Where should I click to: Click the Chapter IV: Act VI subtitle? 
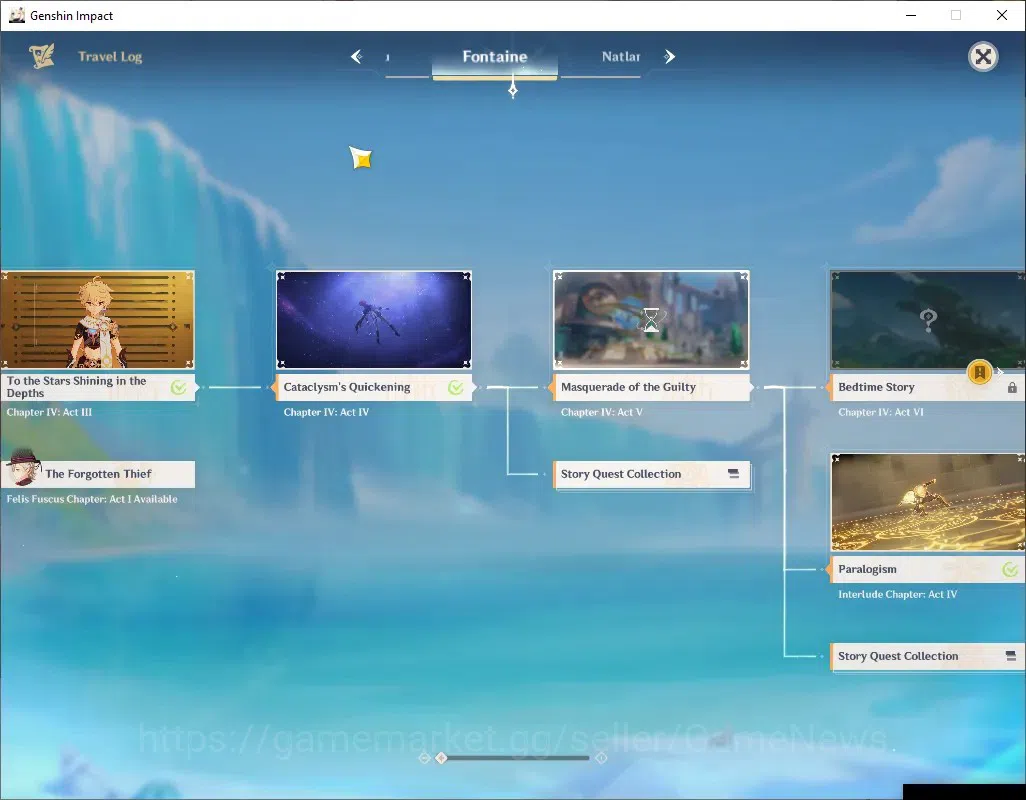pyautogui.click(x=881, y=412)
